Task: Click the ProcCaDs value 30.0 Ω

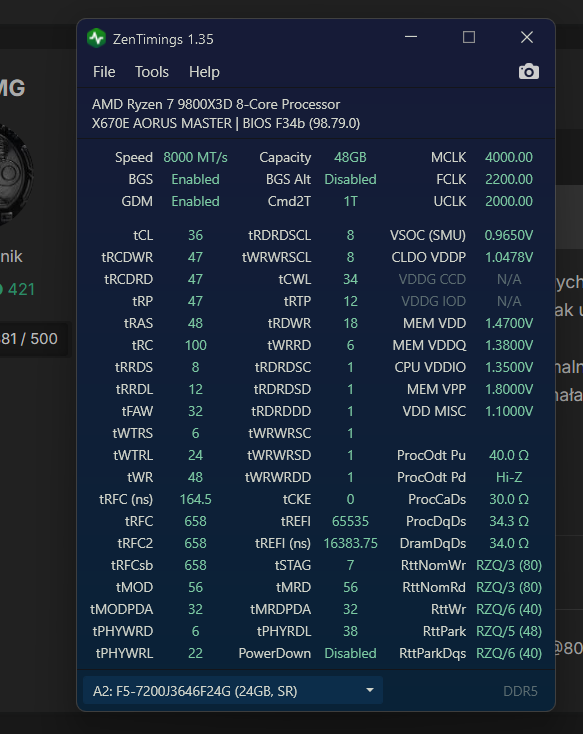Action: tap(509, 499)
